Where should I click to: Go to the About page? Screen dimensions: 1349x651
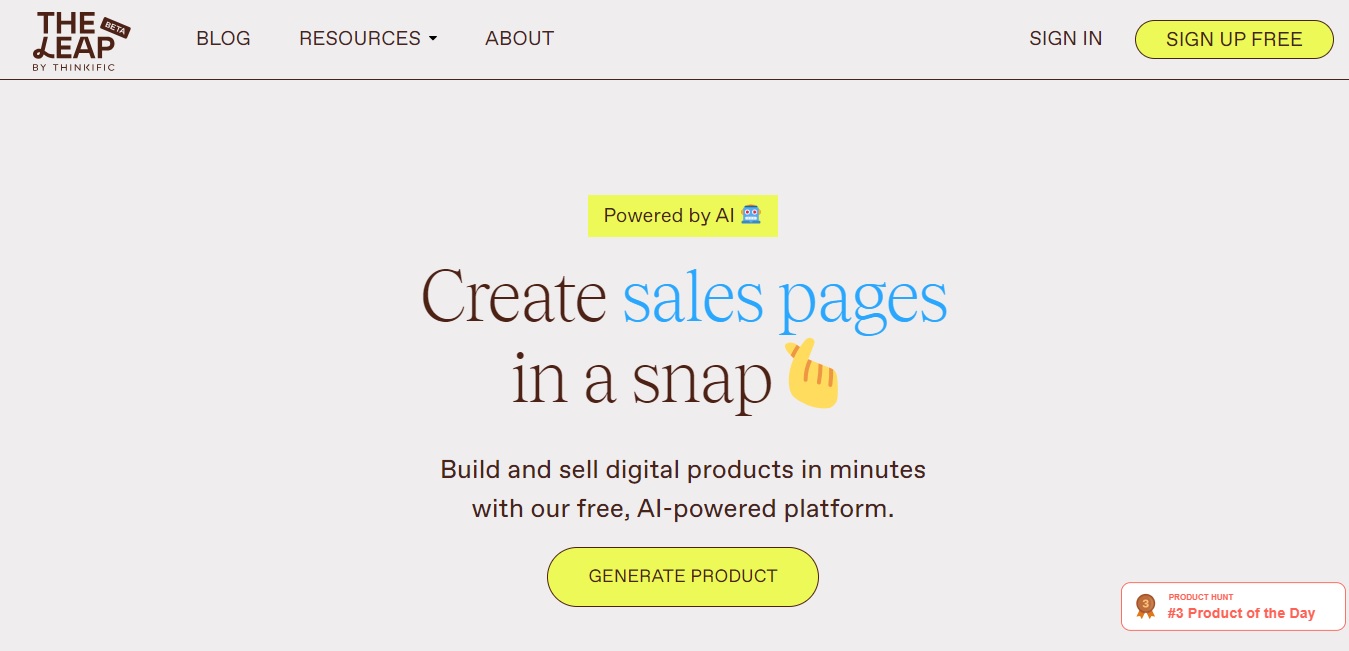(x=519, y=39)
